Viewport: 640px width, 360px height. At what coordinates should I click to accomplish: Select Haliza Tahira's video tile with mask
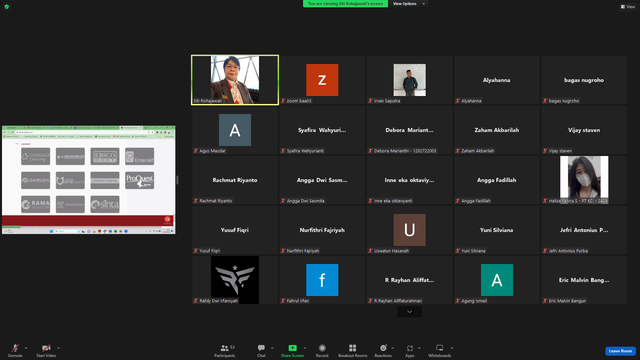[x=584, y=180]
